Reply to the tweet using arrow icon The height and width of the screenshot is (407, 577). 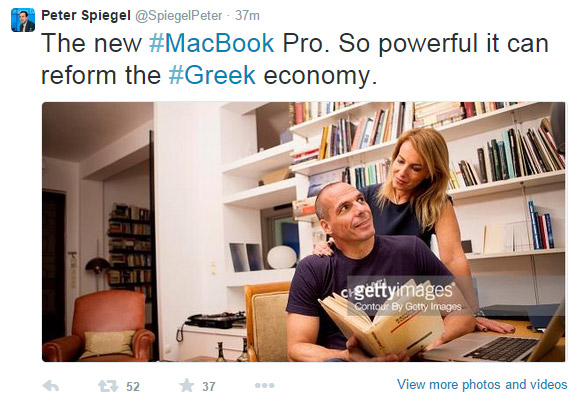pos(51,386)
